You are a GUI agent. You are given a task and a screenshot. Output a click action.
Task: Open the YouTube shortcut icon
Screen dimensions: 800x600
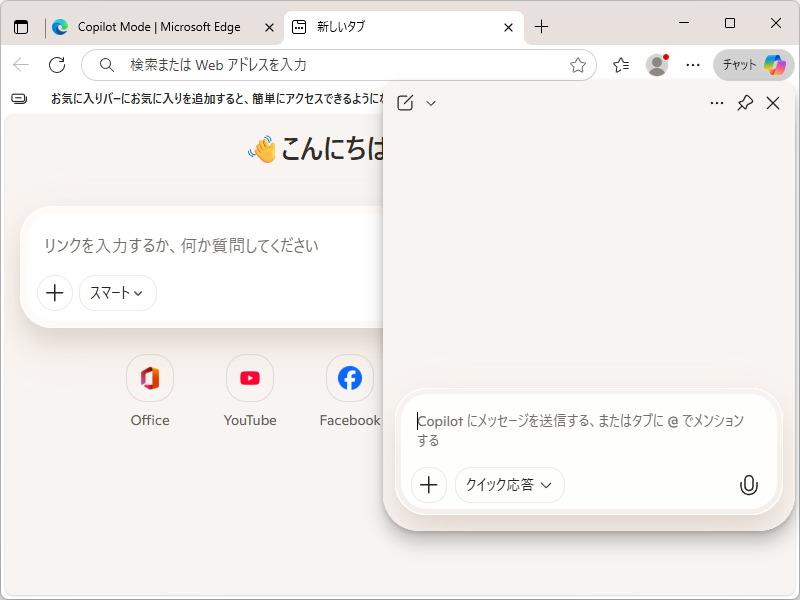pos(249,378)
